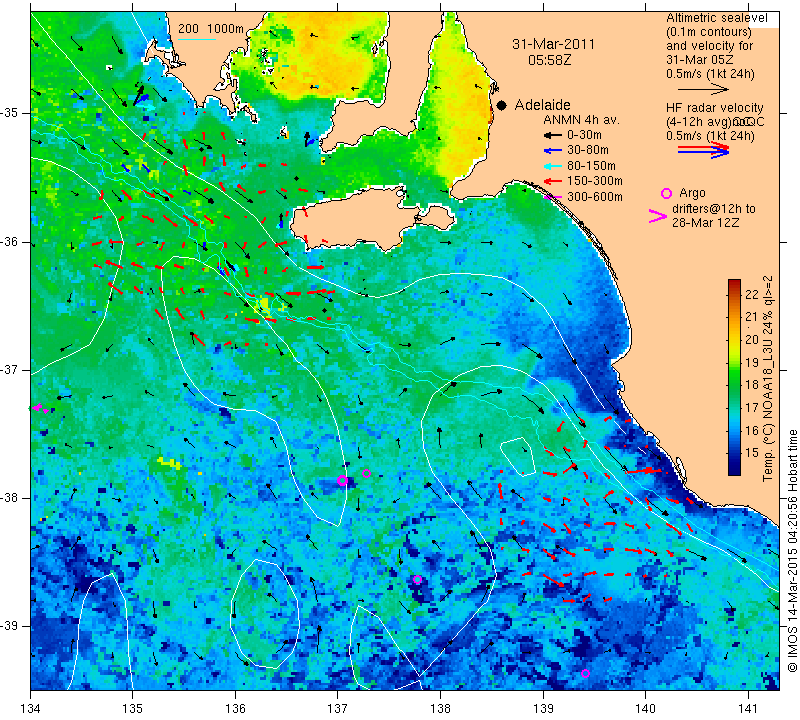Viewport: 800px width, 720px height.
Task: Click the Argo float marker near 137.8°E, 38.6°S
Action: point(417,579)
